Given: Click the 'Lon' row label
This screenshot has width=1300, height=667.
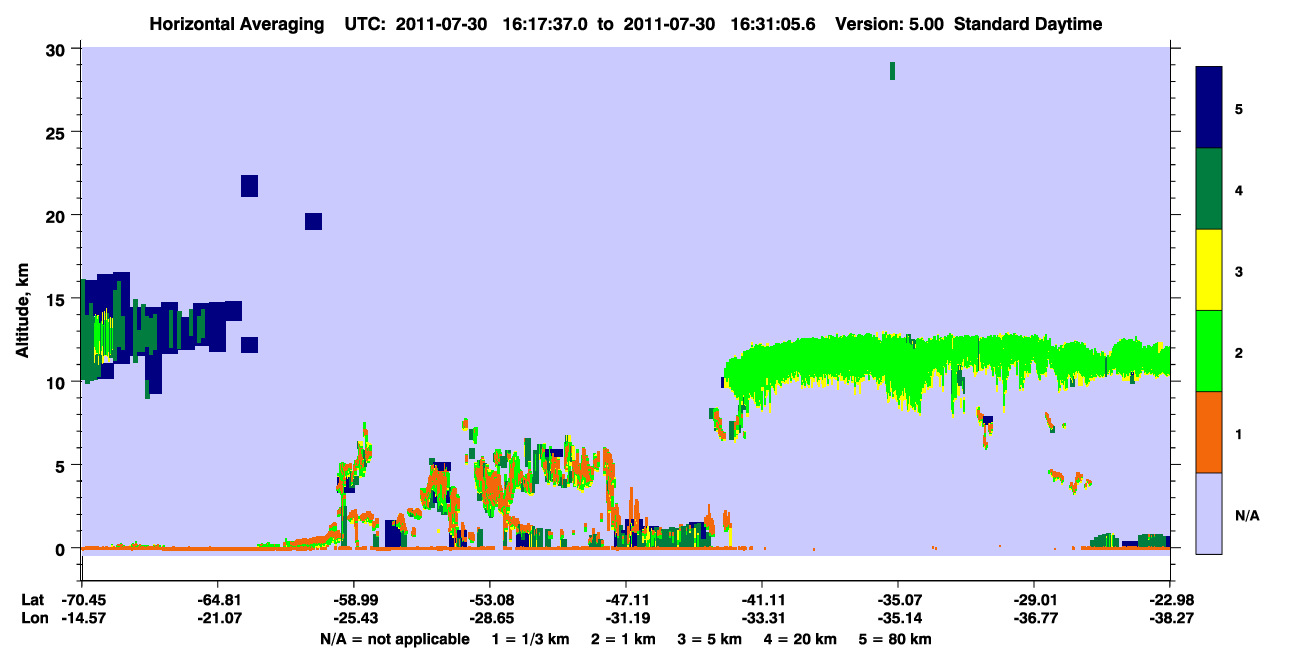Looking at the screenshot, I should tap(34, 619).
